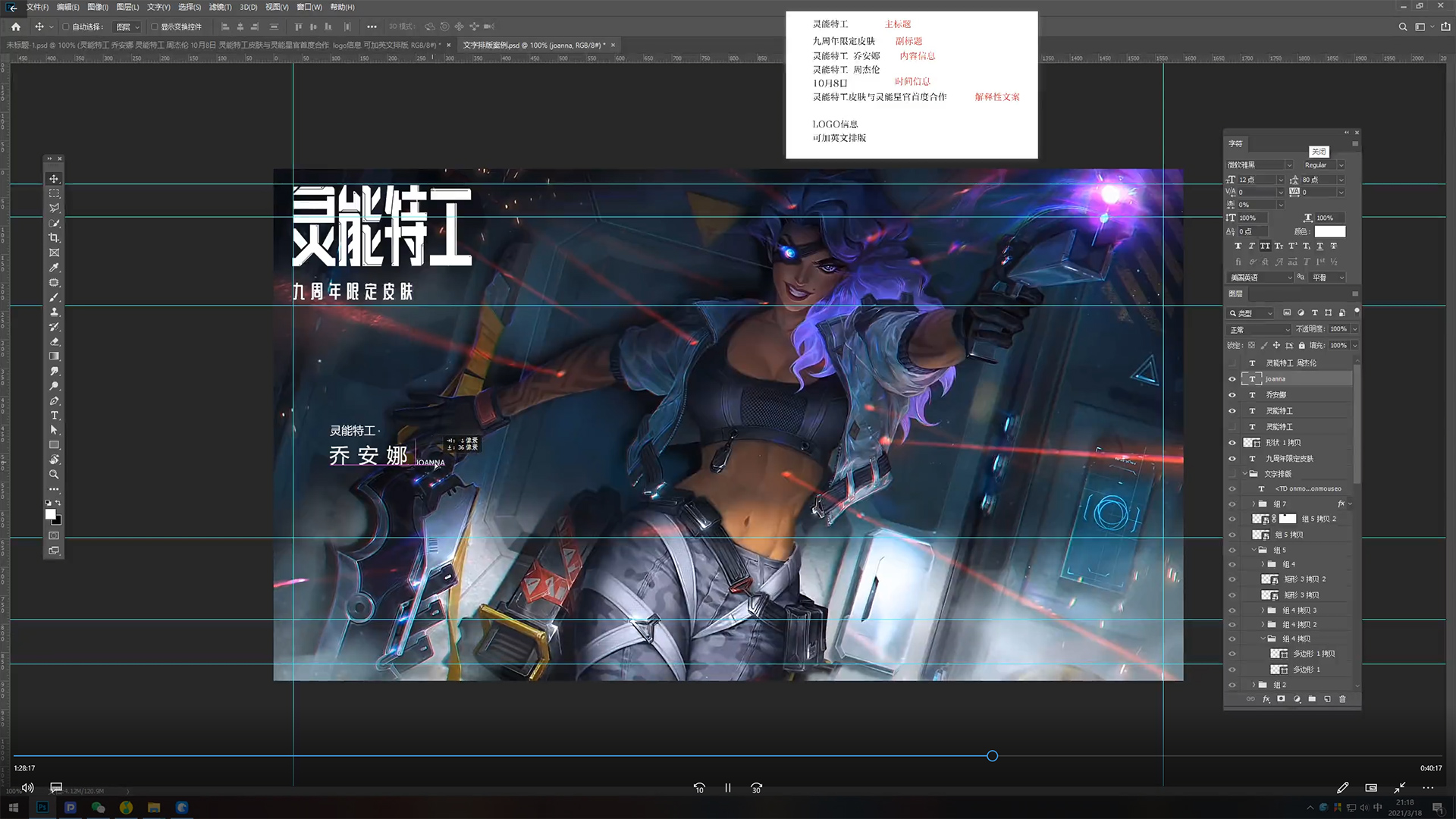The width and height of the screenshot is (1456, 819).
Task: Open the 微软雅黑 font family dropdown
Action: [1288, 165]
